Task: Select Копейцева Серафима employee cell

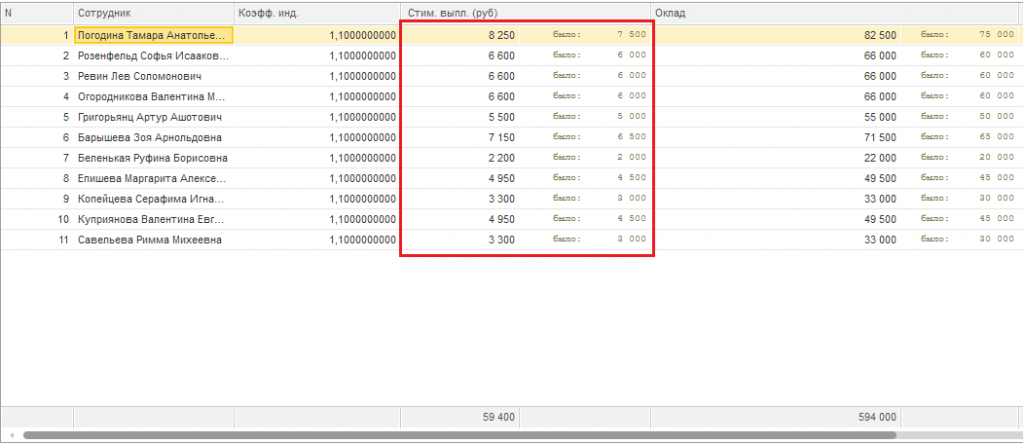Action: pos(154,199)
